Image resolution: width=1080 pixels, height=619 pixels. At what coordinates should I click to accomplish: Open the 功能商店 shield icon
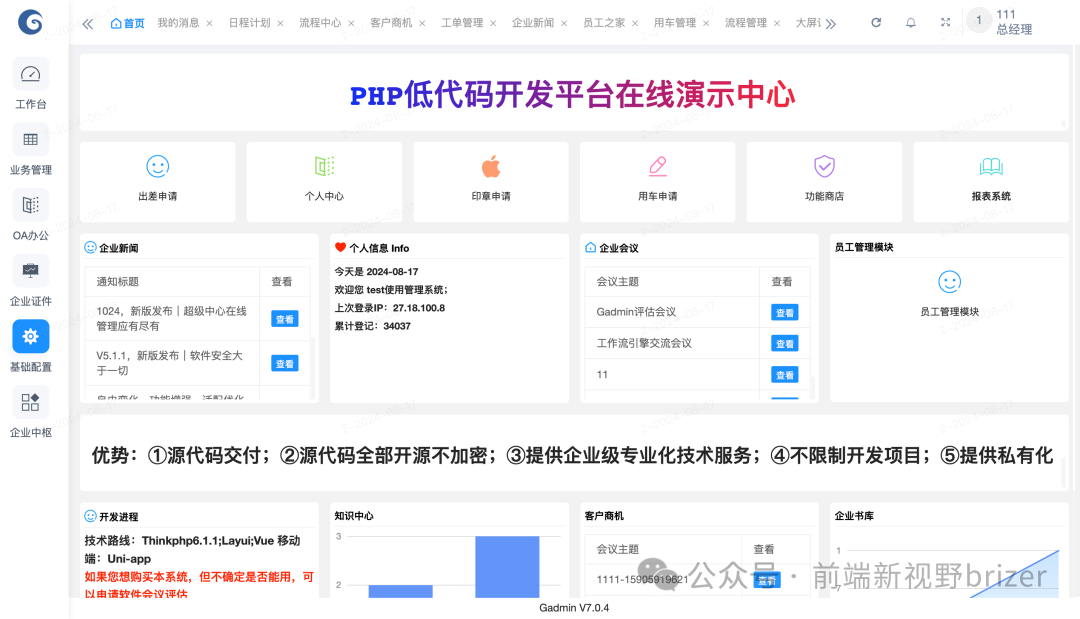pos(824,165)
